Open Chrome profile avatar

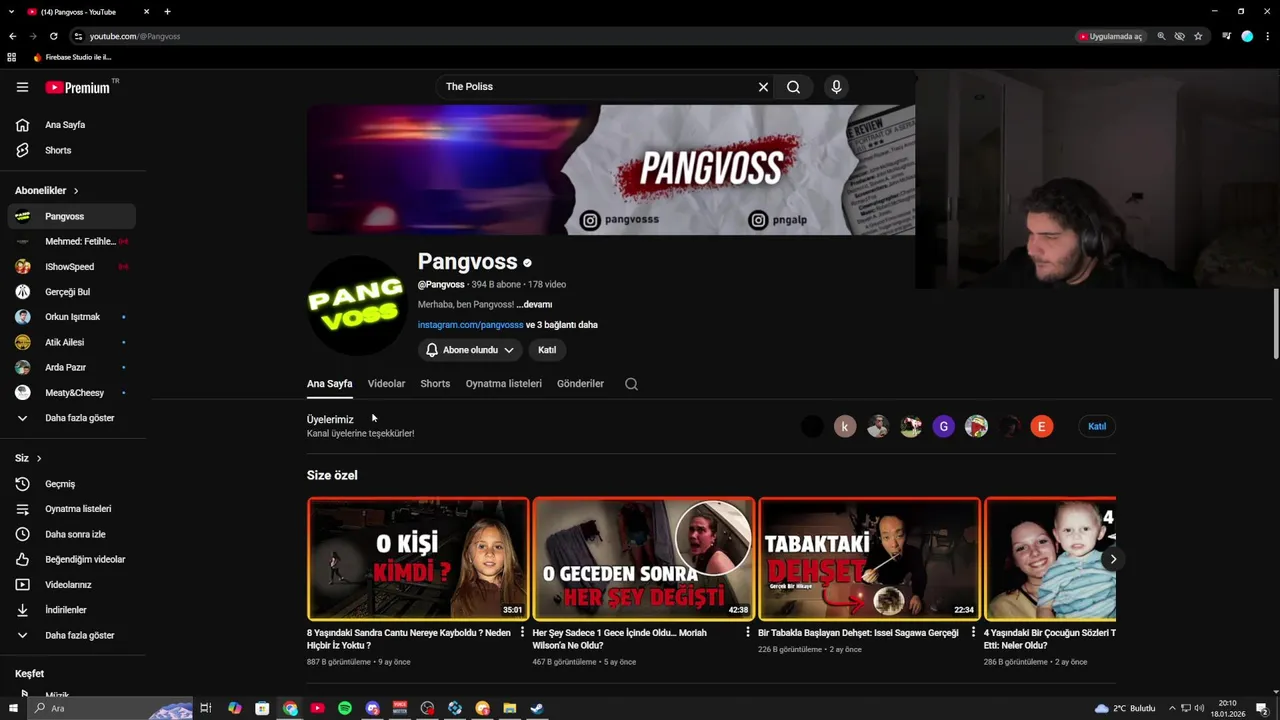point(1247,36)
